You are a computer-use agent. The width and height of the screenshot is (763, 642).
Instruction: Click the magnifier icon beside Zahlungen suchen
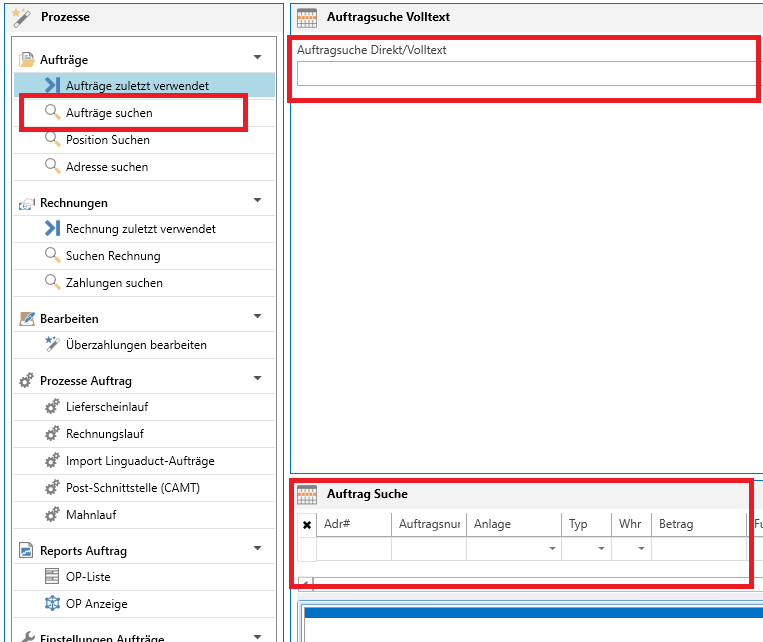point(52,283)
